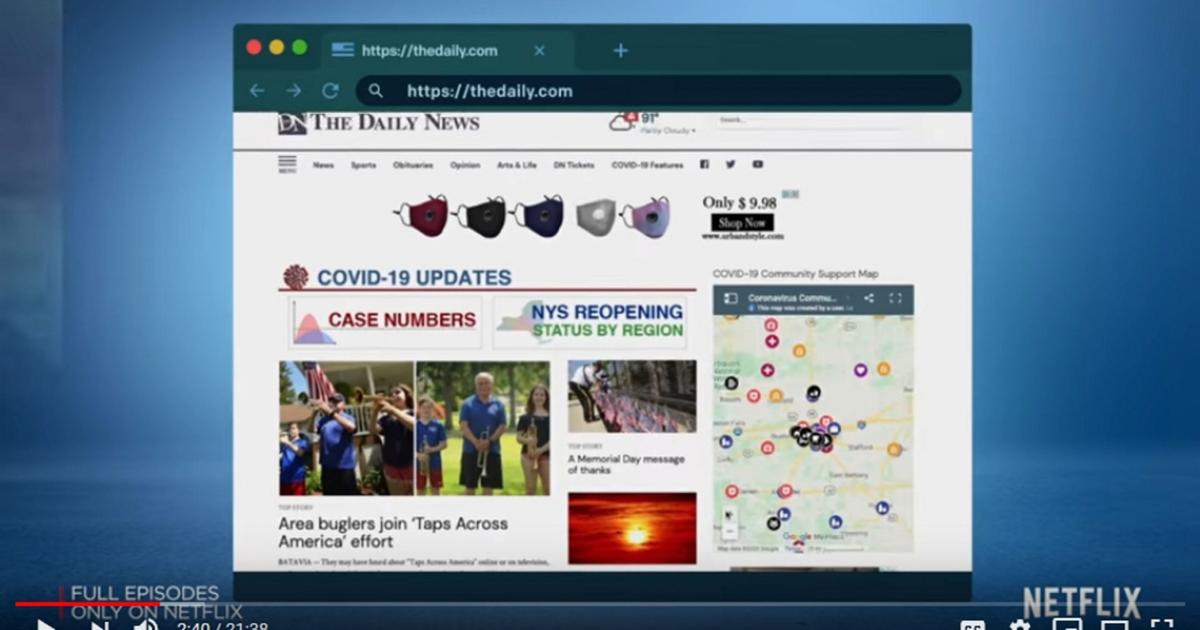The height and width of the screenshot is (630, 1200).
Task: Click the navy blue face mask in the ad
Action: tap(539, 217)
